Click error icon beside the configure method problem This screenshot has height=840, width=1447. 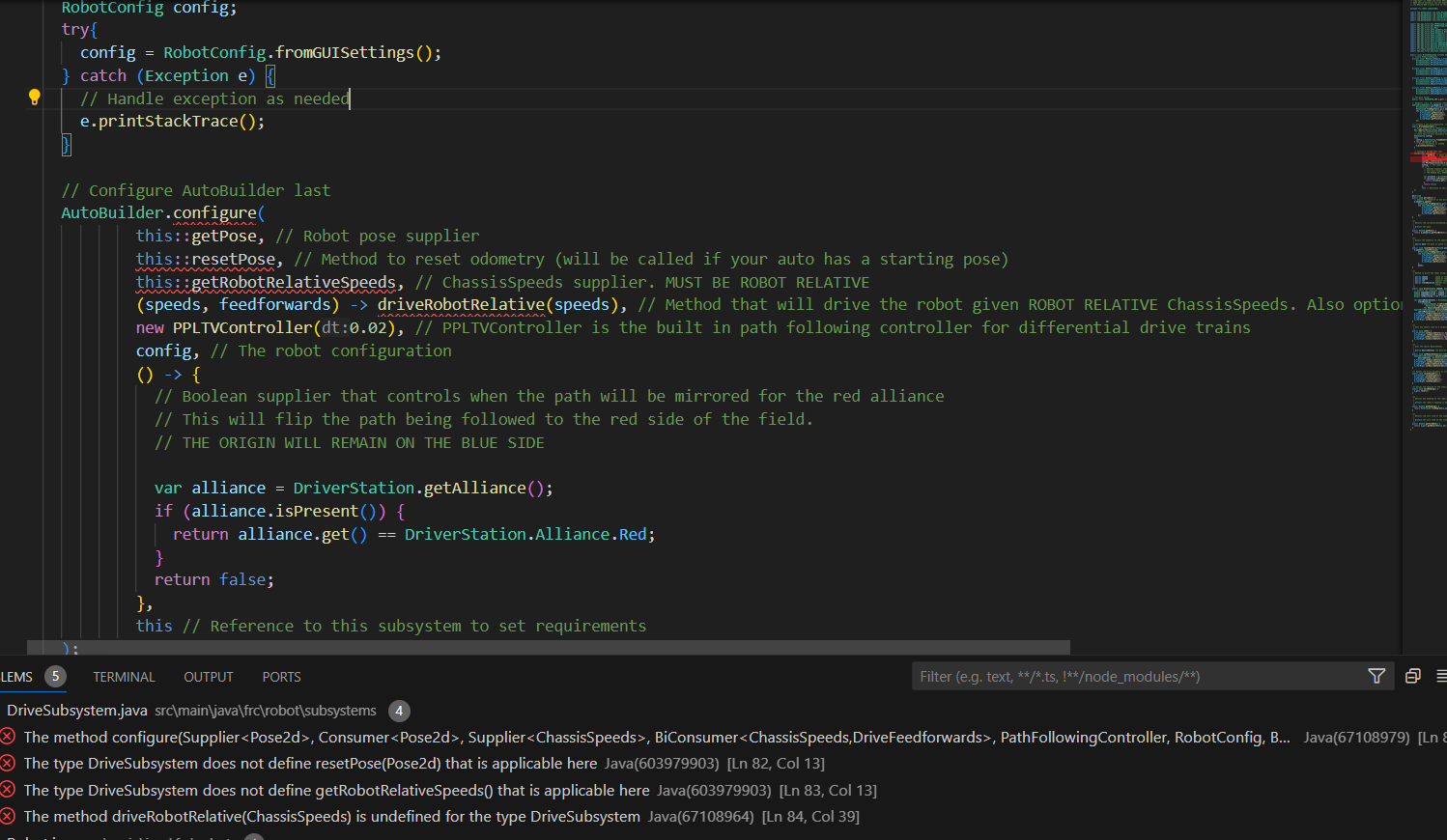click(9, 737)
